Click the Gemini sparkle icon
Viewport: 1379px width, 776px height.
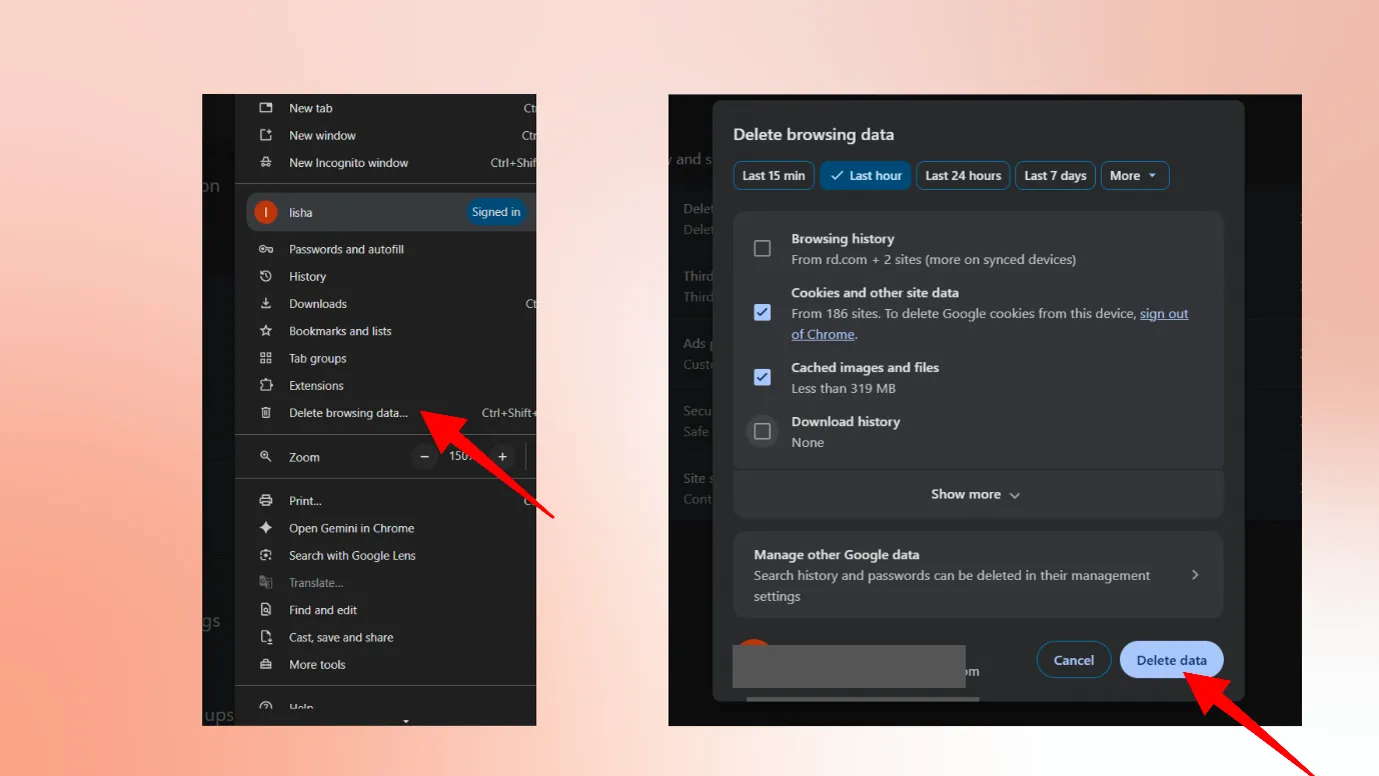coord(266,528)
